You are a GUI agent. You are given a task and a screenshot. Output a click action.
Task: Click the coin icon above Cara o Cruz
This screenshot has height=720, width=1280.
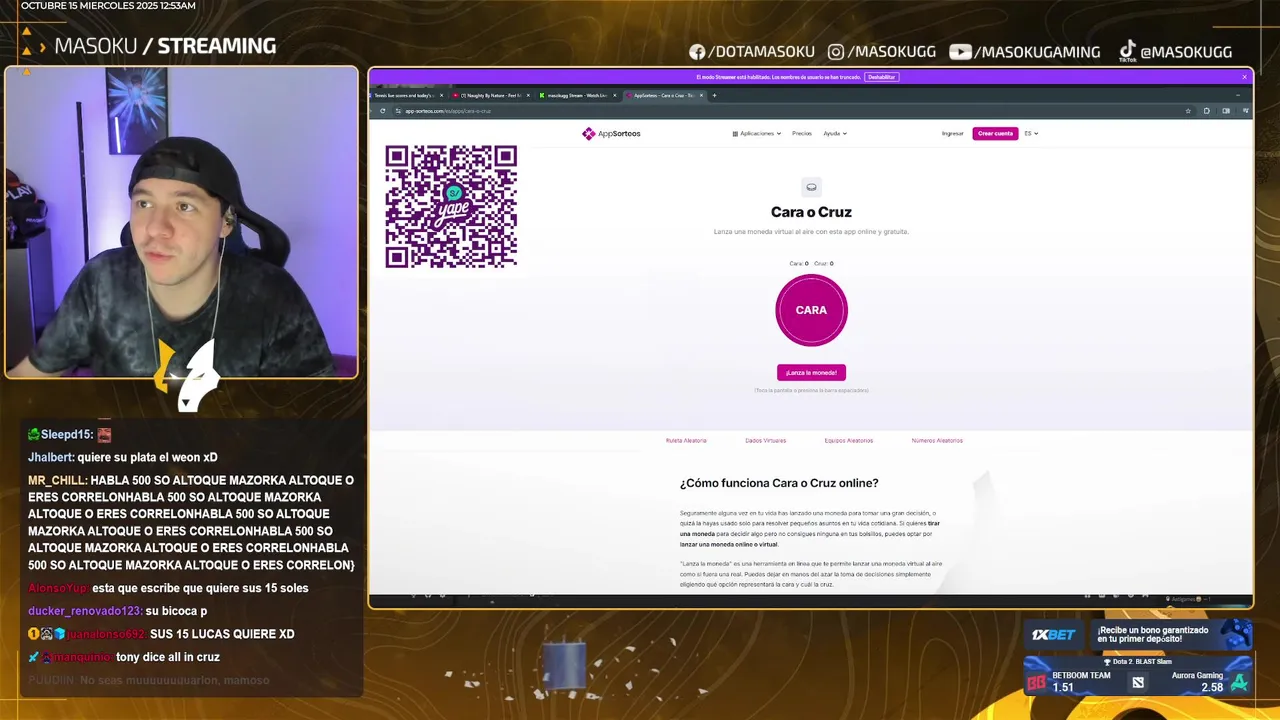click(x=811, y=187)
